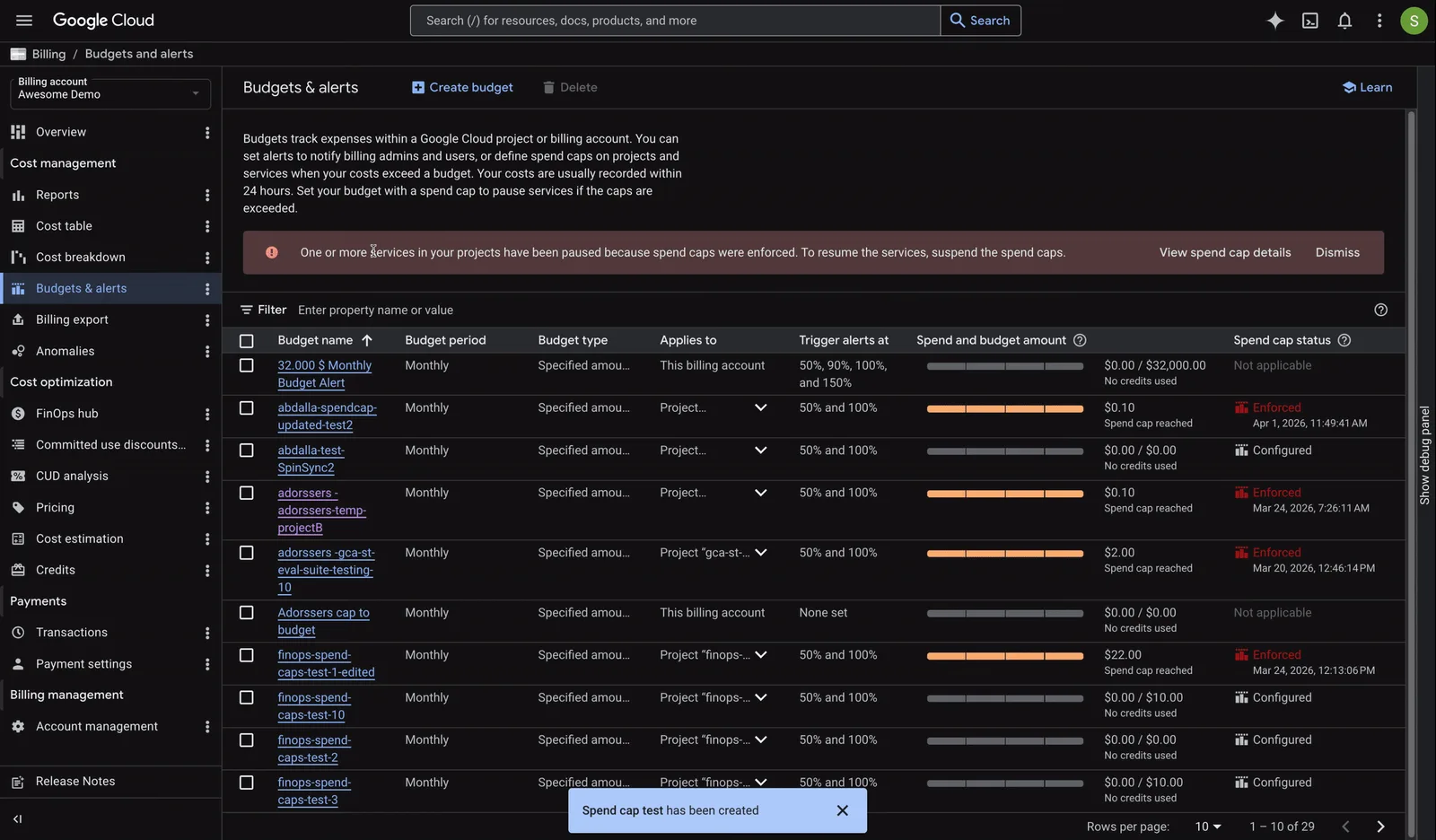The width and height of the screenshot is (1436, 840).
Task: Select the Adorssers cap to budget checkbox
Action: (247, 613)
